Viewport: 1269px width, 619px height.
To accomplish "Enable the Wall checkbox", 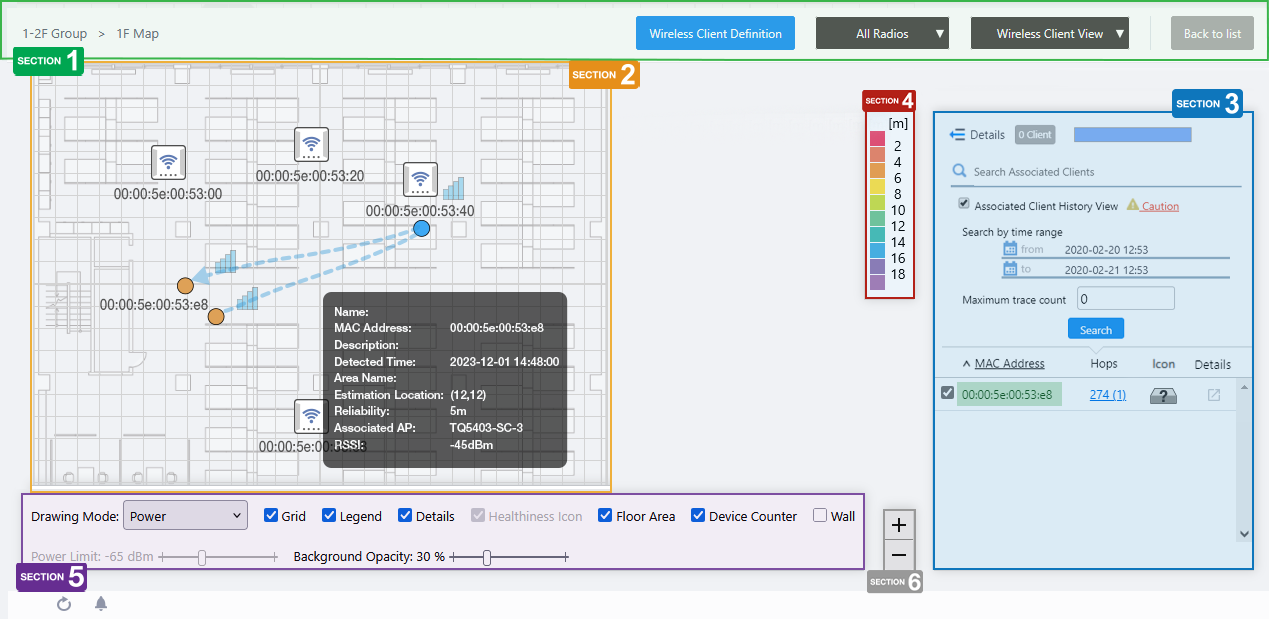I will point(820,516).
